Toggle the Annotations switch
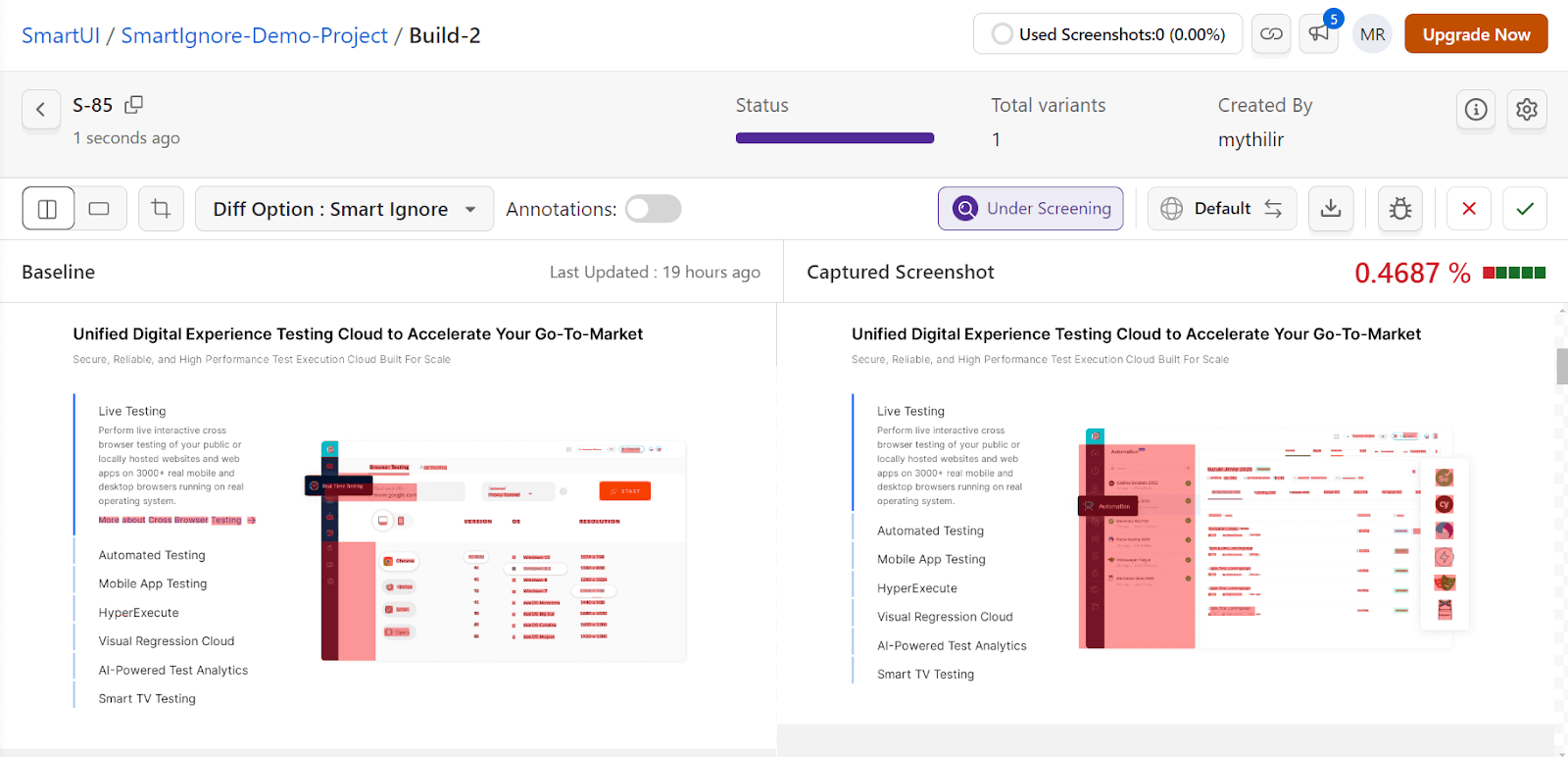1568x757 pixels. pyautogui.click(x=654, y=209)
